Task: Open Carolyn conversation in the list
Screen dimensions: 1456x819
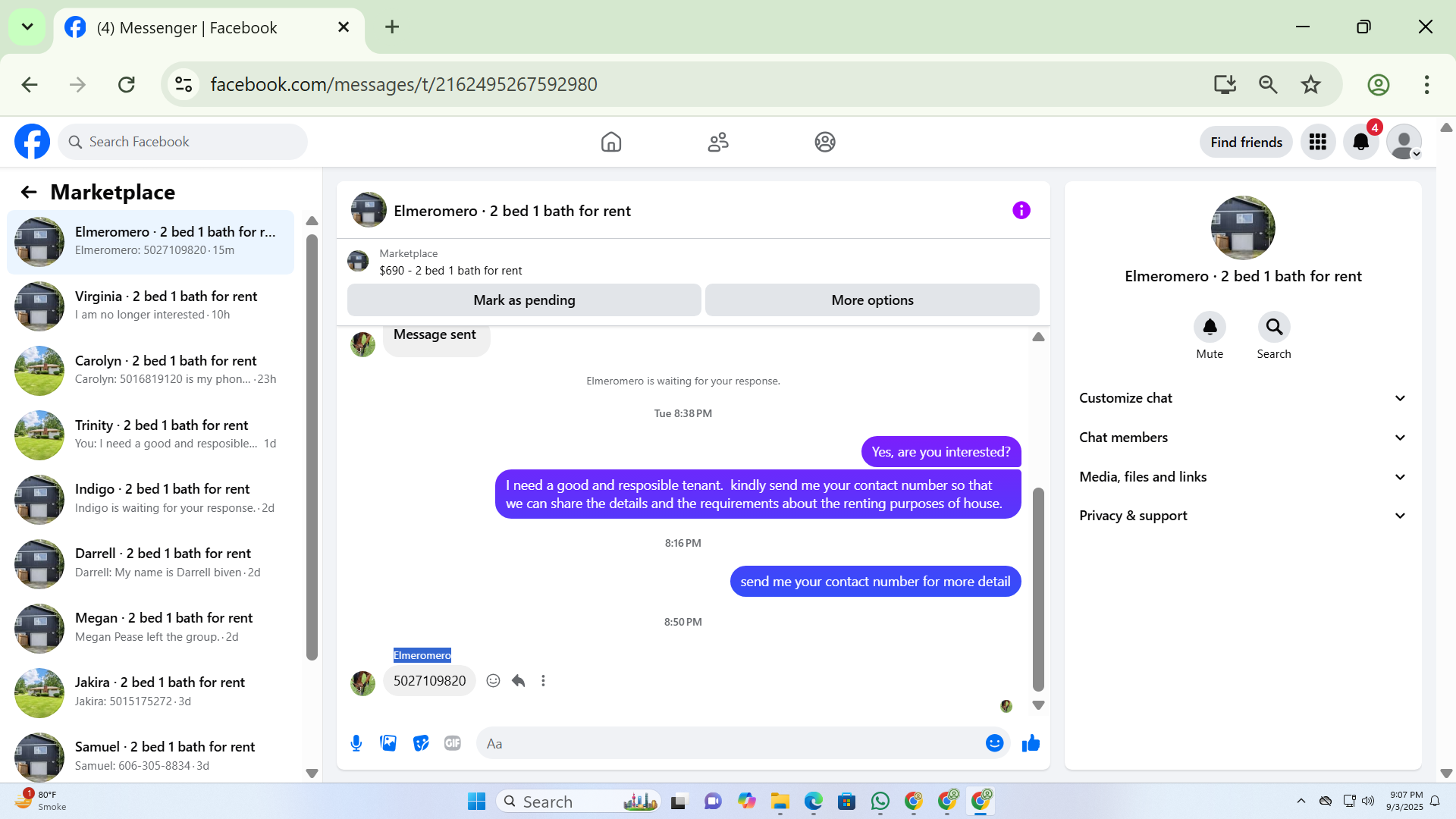Action: [150, 371]
